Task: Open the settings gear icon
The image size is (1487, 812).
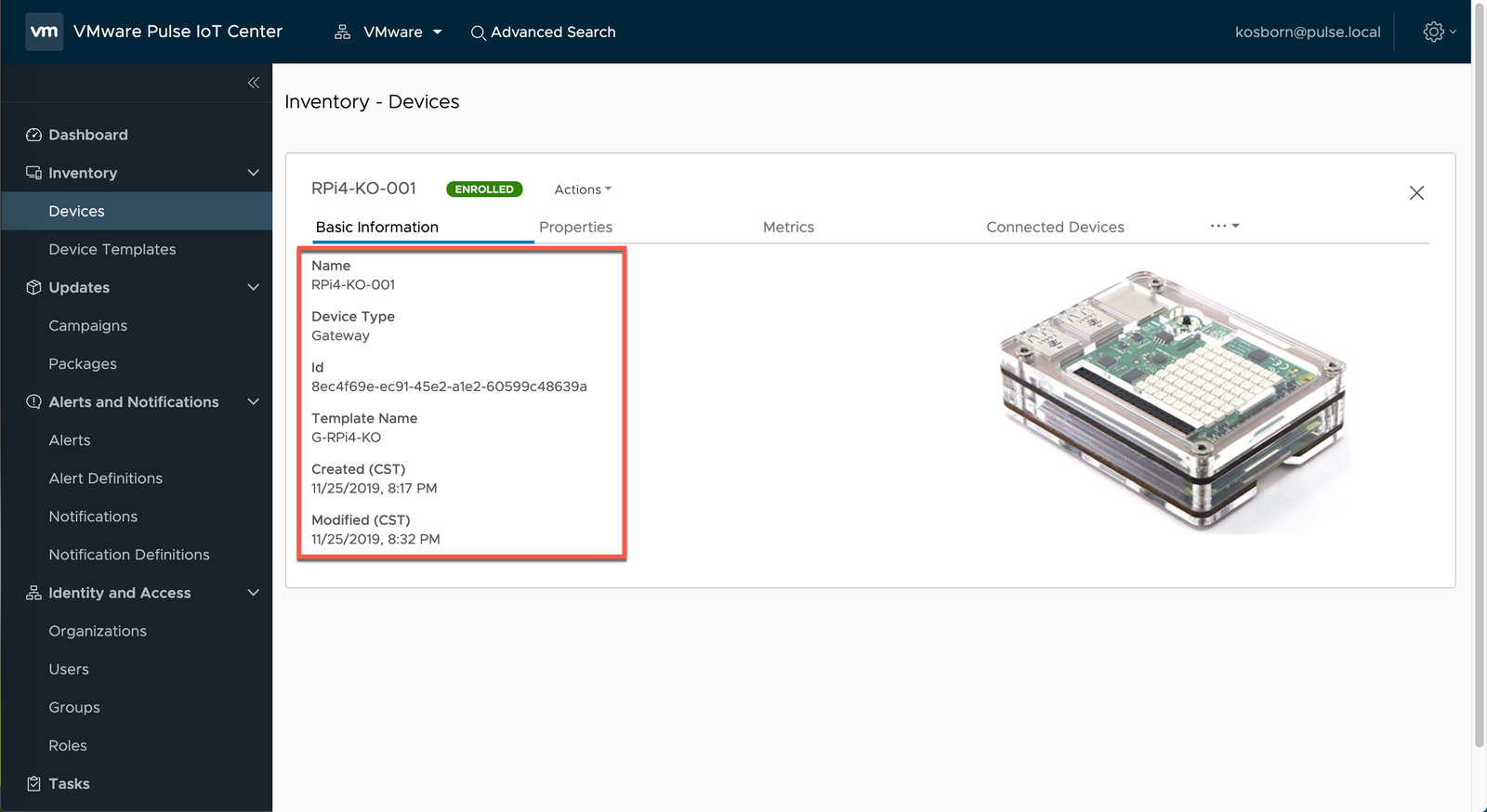Action: [1434, 32]
